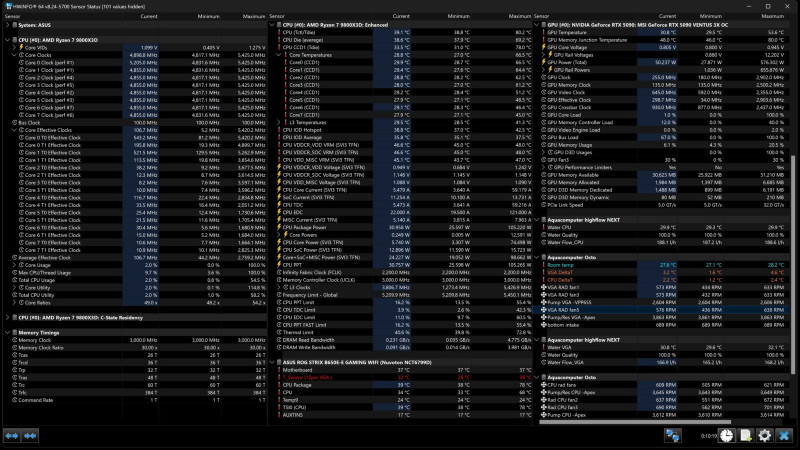Select the CPU (Tctl/Tdie) row

(401, 32)
